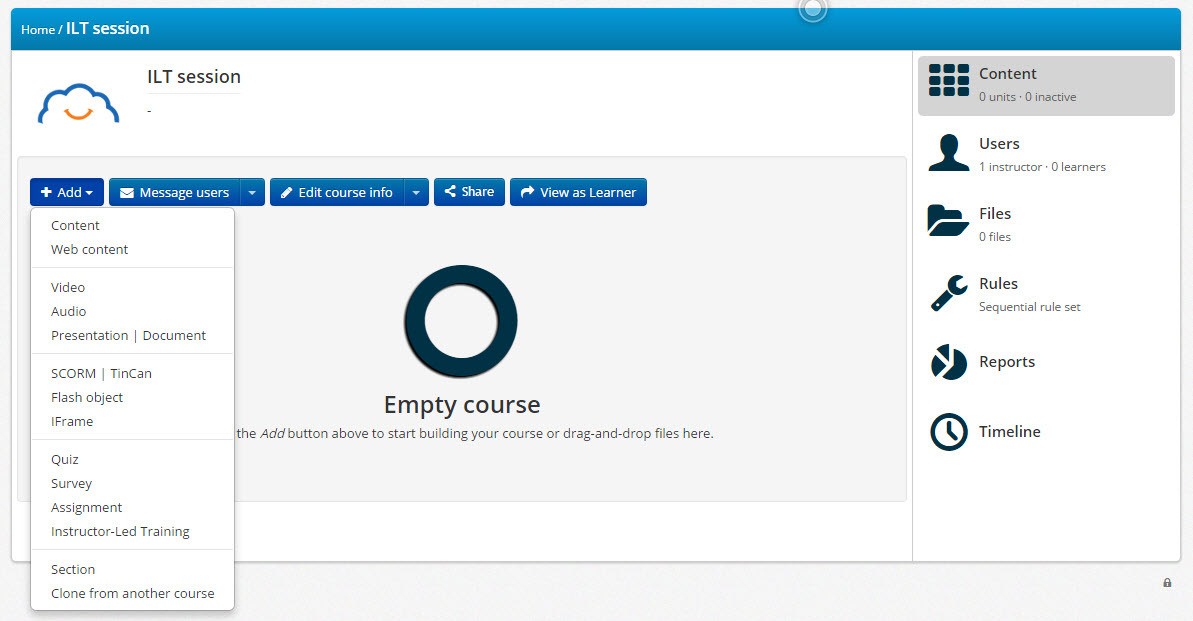Click the small lock icon at bottom right
Image resolution: width=1193 pixels, height=621 pixels.
coord(1167,583)
